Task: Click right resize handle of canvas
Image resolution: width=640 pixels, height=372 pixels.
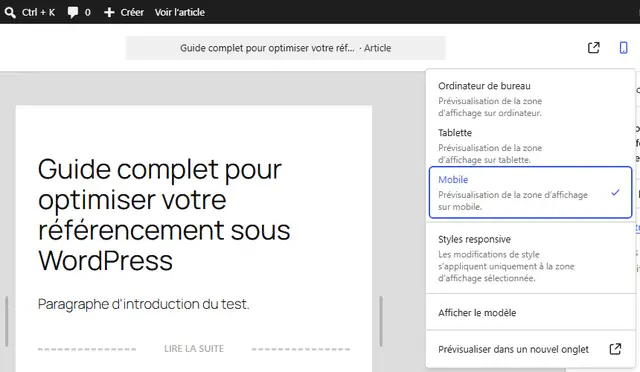Action: (381, 321)
